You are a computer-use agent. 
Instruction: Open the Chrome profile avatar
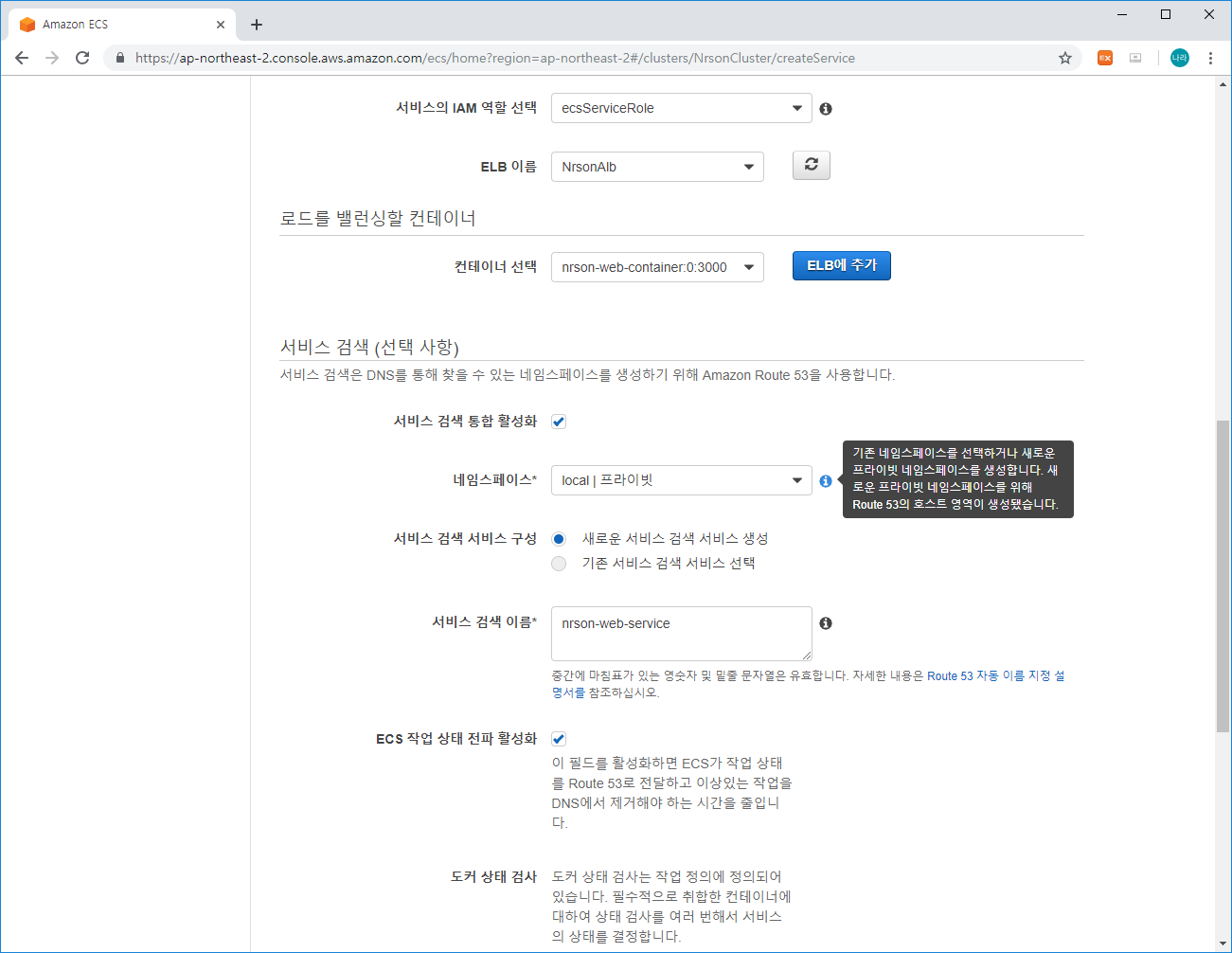click(x=1180, y=58)
